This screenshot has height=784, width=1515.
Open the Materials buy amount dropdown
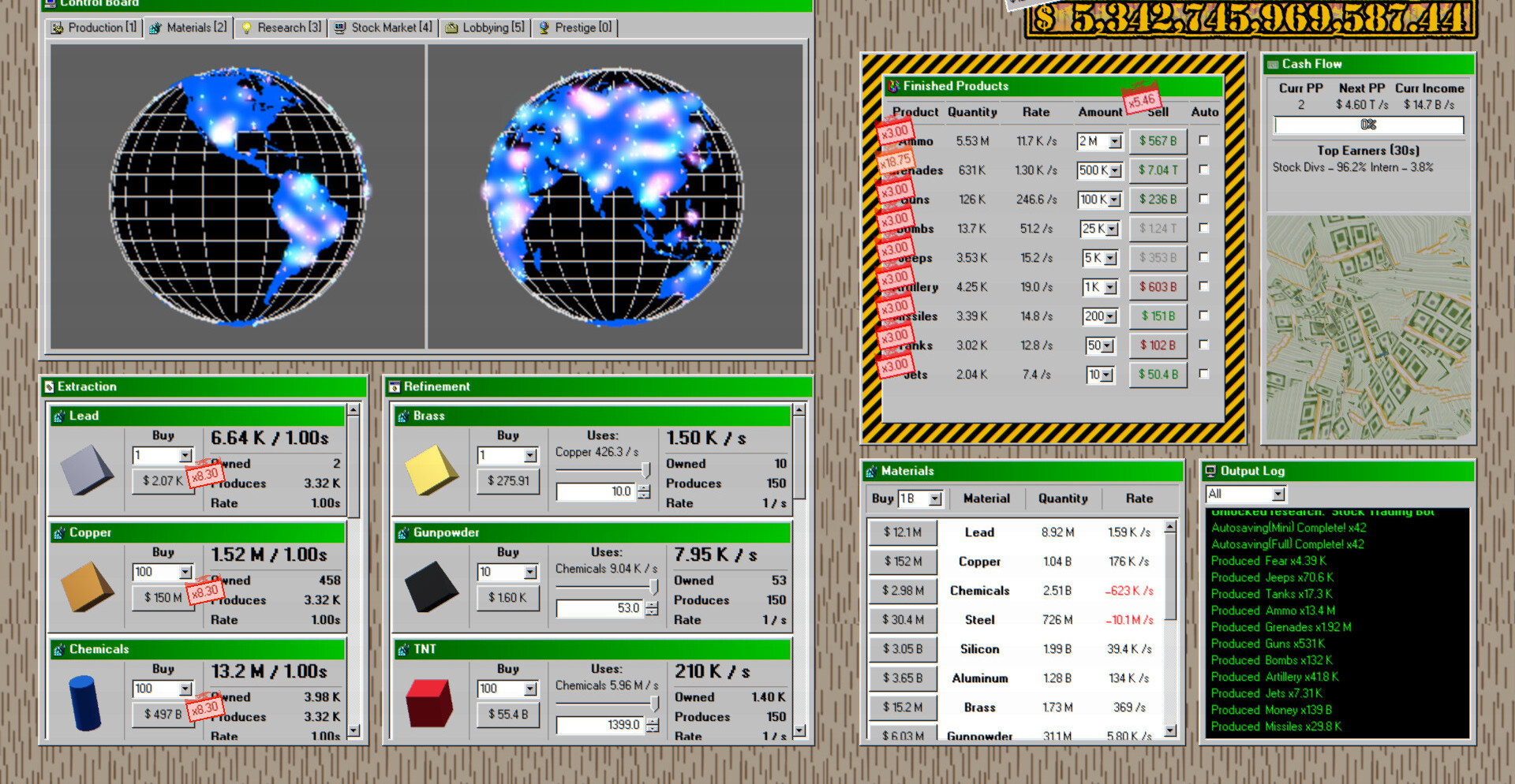pos(935,499)
